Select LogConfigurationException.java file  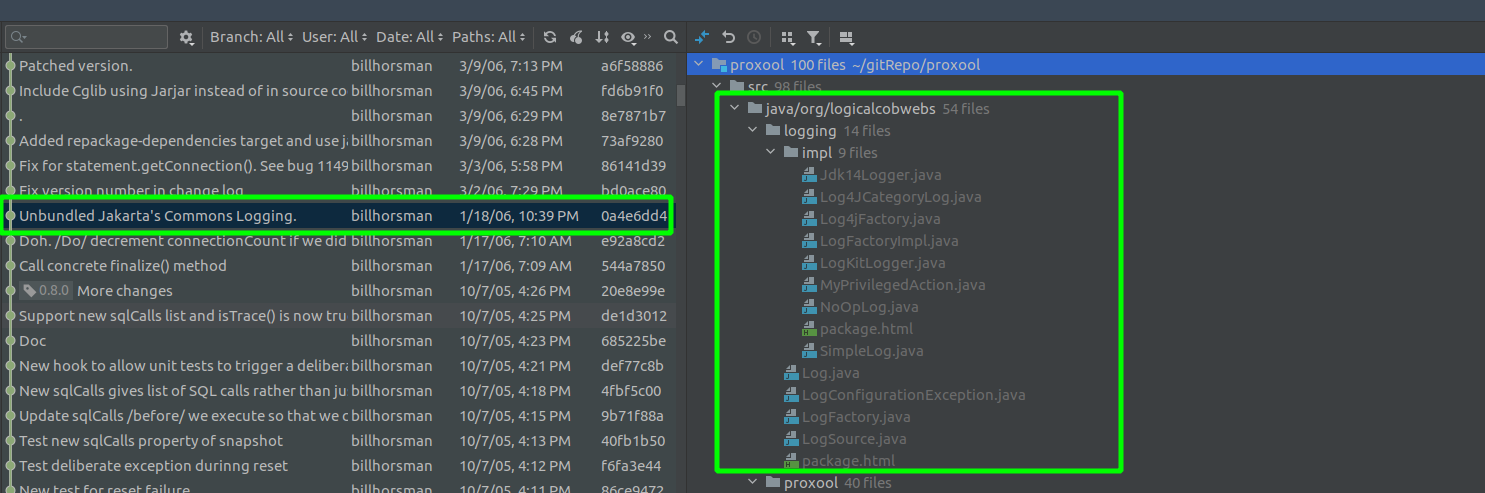click(913, 395)
